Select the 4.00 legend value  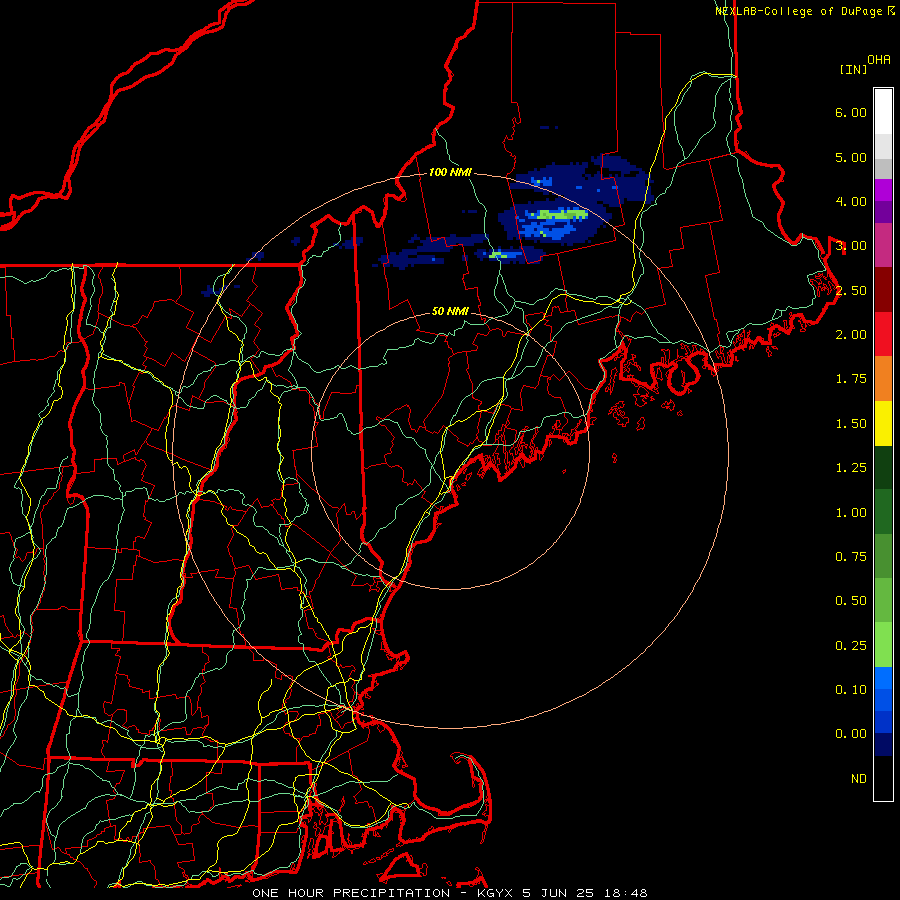(851, 201)
